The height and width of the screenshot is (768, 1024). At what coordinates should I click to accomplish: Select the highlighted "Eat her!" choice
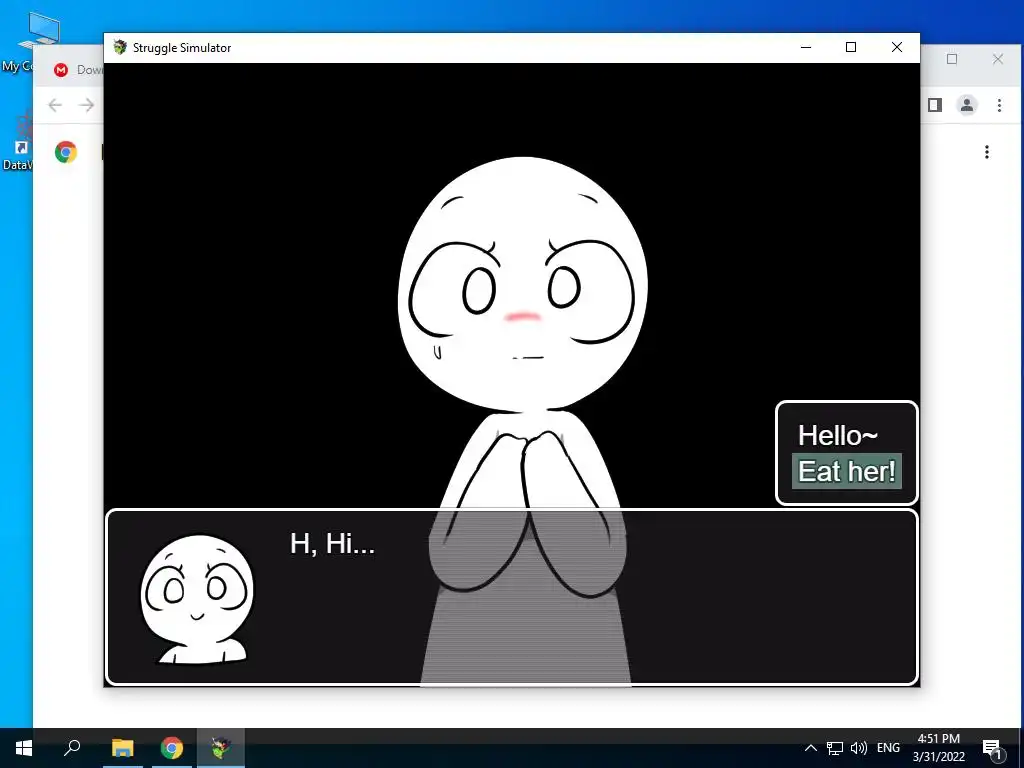pyautogui.click(x=846, y=471)
